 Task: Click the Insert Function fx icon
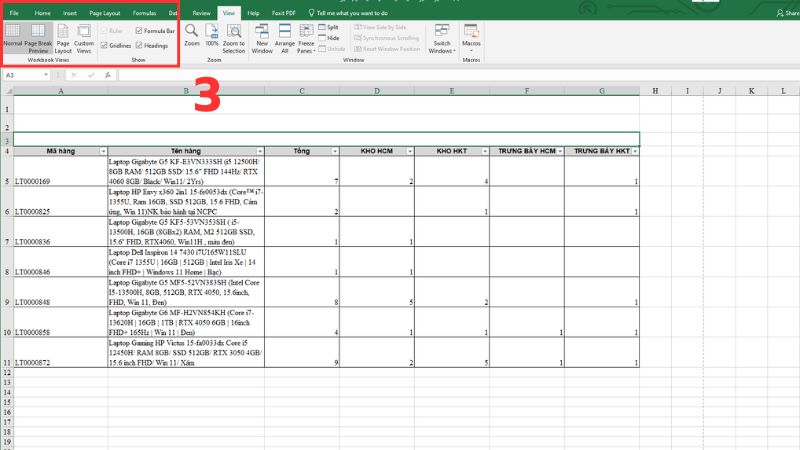point(108,75)
